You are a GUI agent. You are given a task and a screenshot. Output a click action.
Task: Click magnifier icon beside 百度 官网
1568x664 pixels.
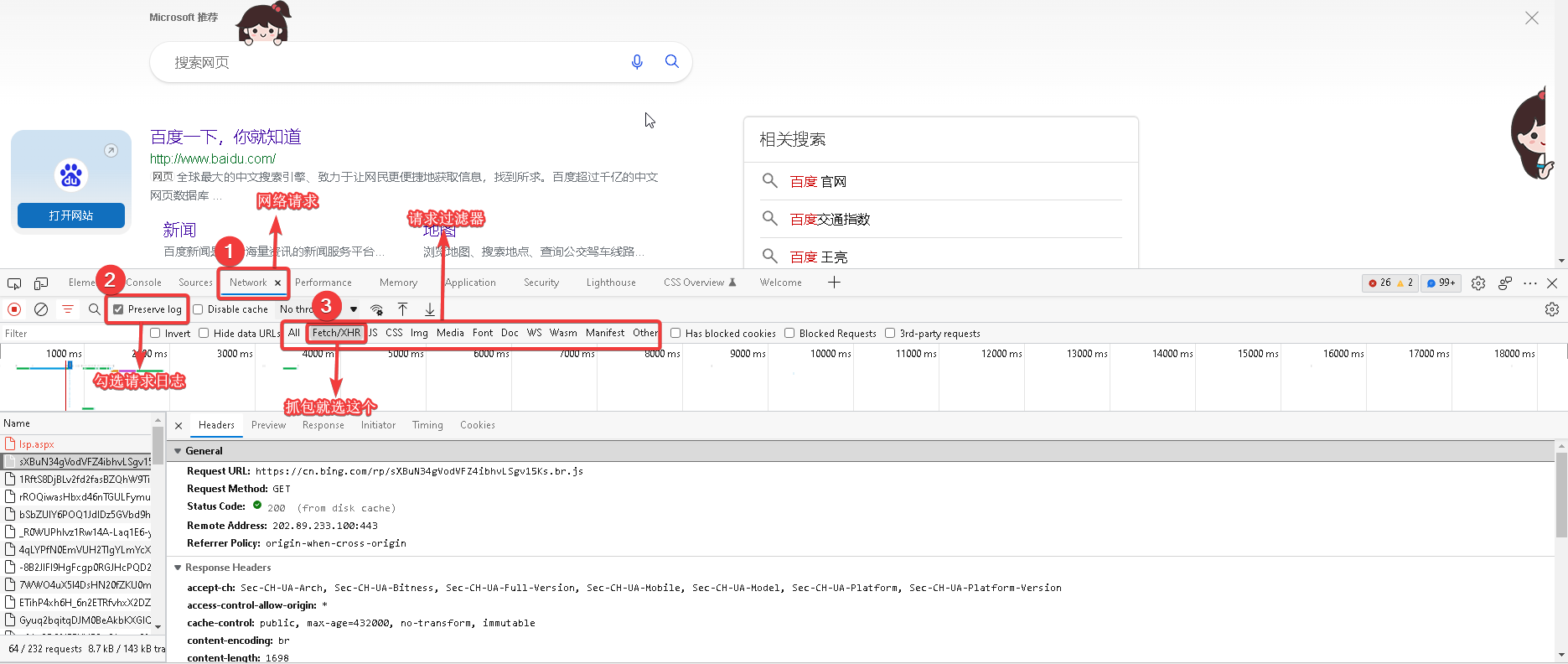[x=769, y=180]
